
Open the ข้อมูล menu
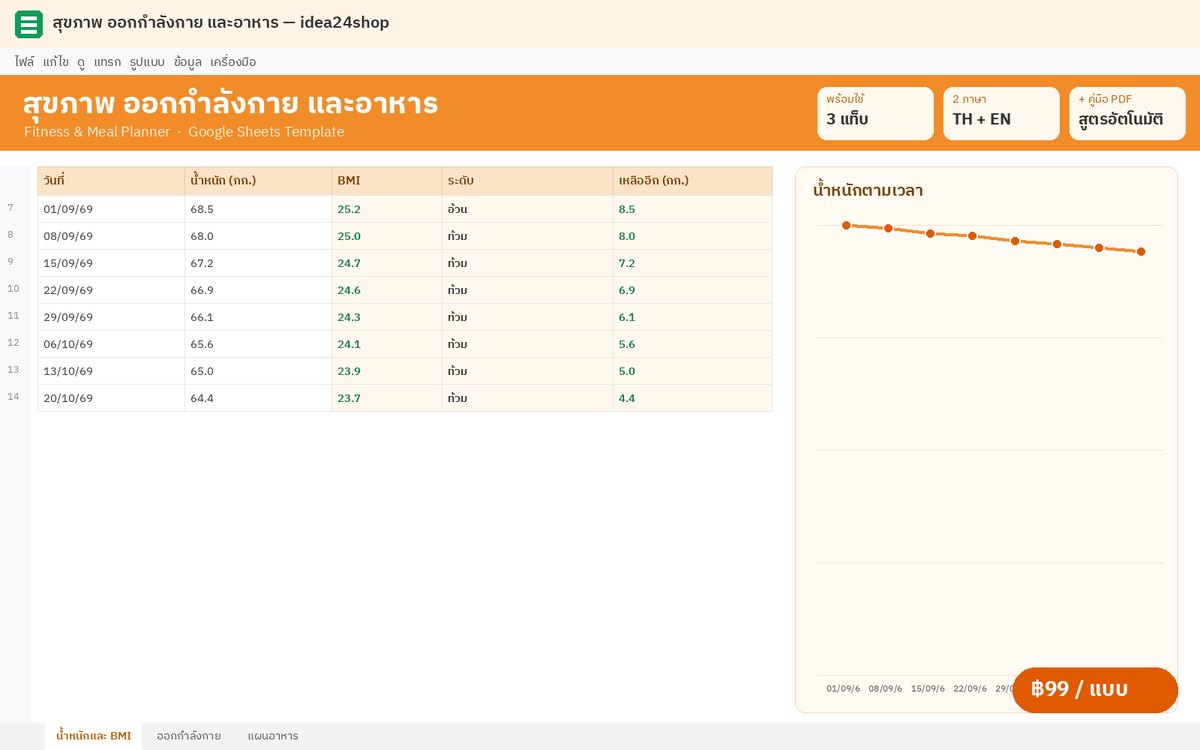pos(188,62)
